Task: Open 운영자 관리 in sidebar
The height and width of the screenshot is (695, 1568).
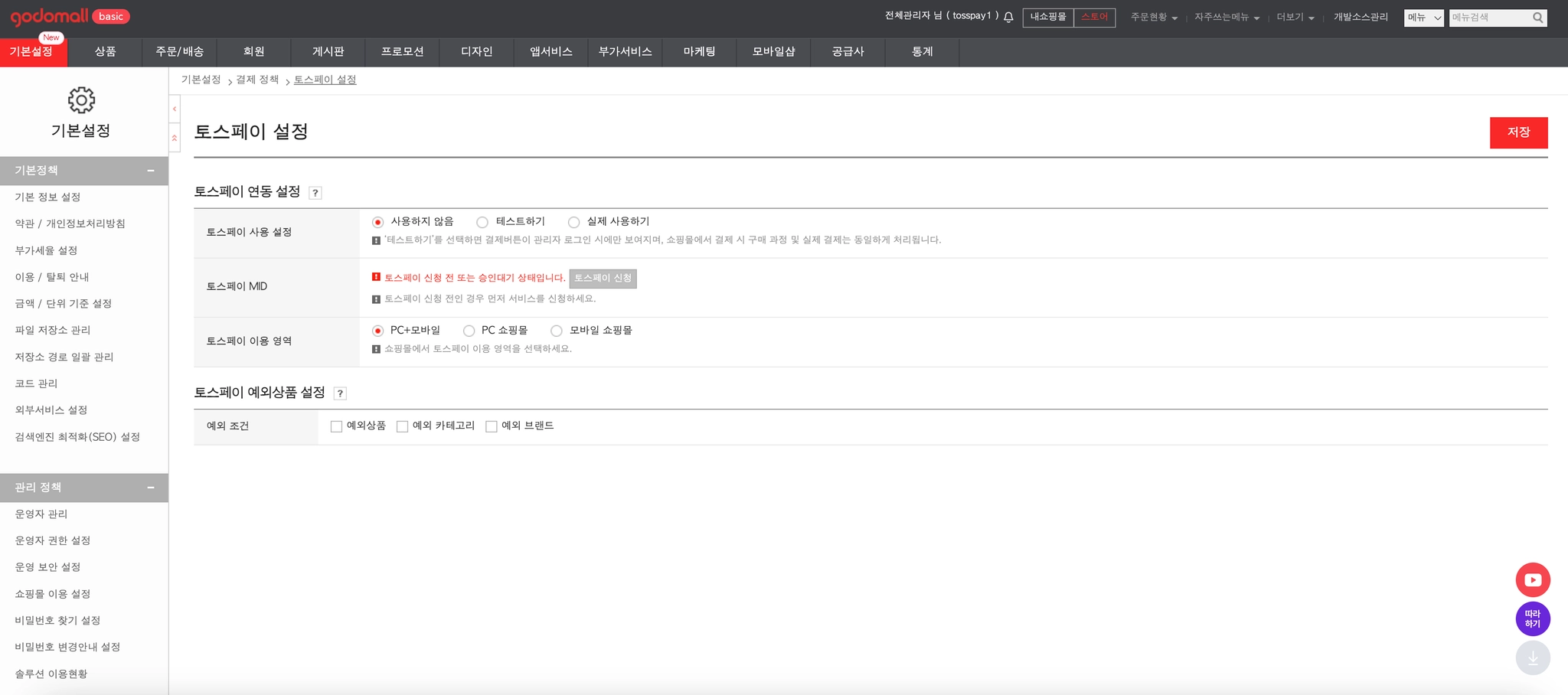Action: [x=41, y=514]
